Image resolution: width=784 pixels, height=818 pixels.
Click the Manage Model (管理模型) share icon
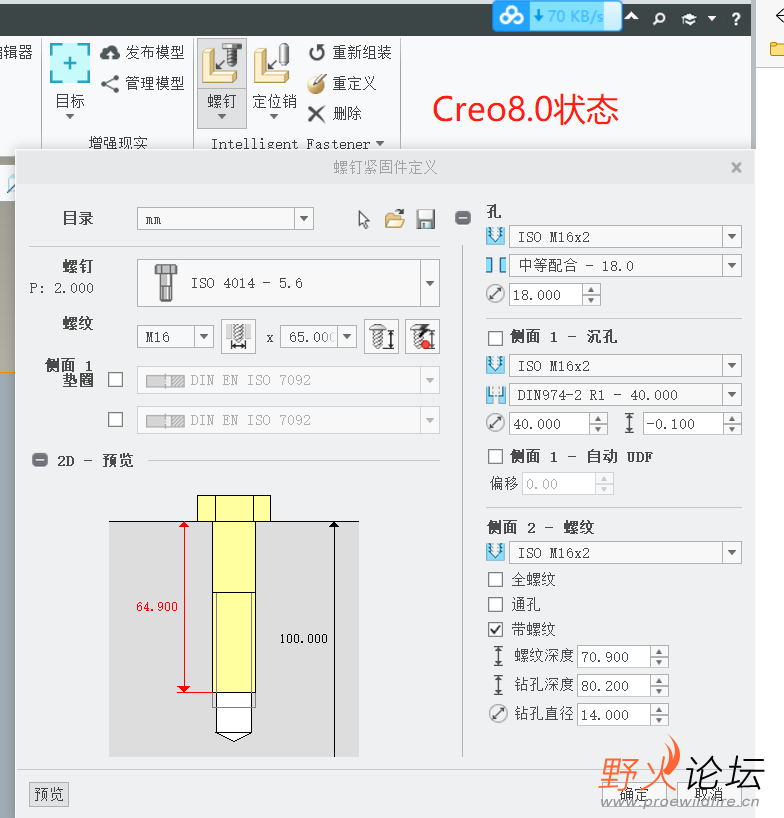point(110,83)
